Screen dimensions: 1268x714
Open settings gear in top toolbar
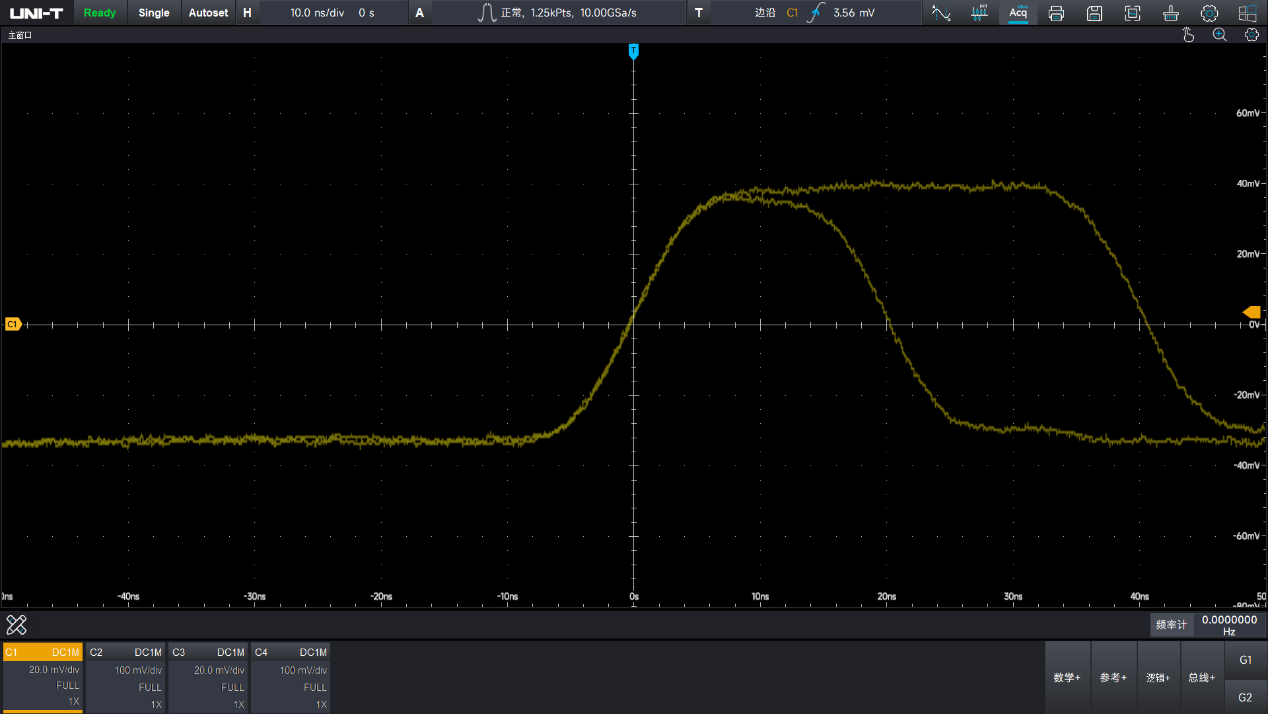tap(1209, 13)
